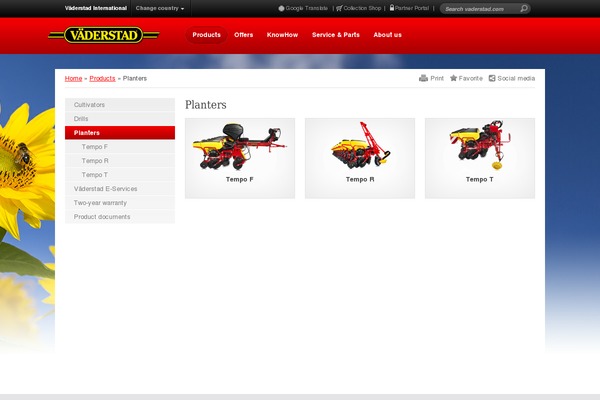This screenshot has width=600, height=400.
Task: Open Väderstad E-Services in sidebar
Action: click(x=120, y=189)
